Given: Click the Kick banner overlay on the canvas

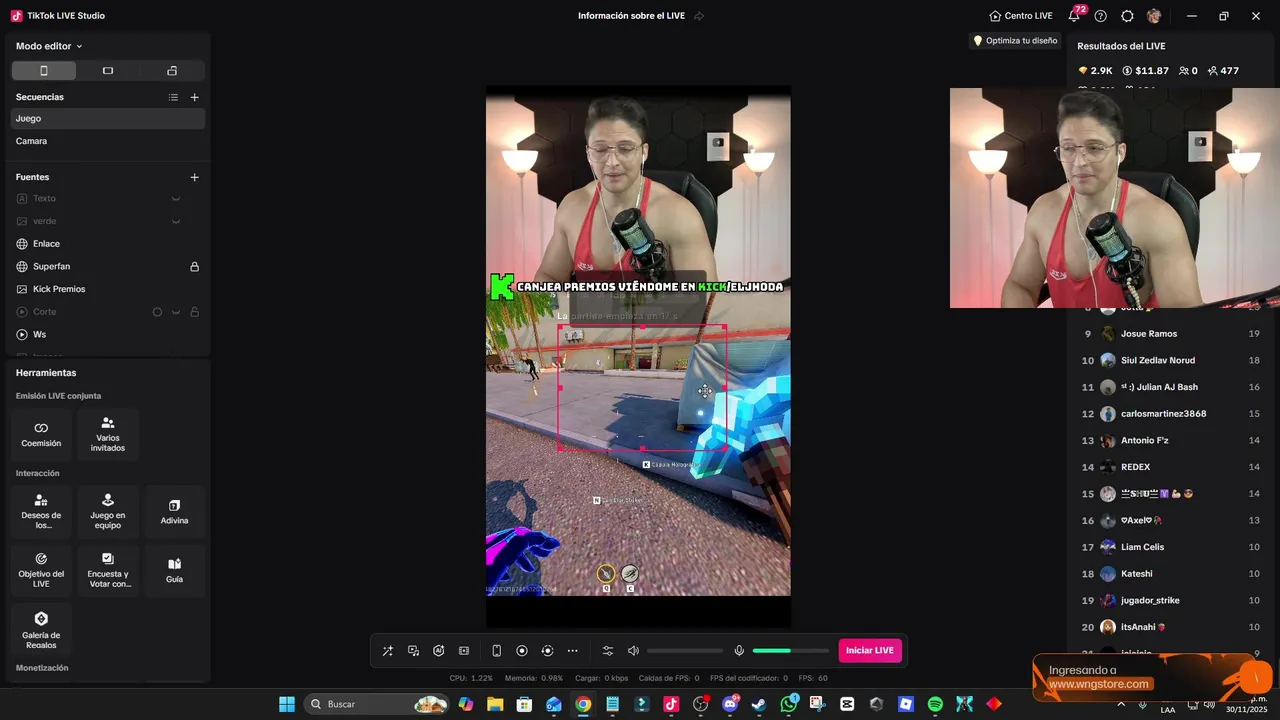Looking at the screenshot, I should tap(637, 287).
